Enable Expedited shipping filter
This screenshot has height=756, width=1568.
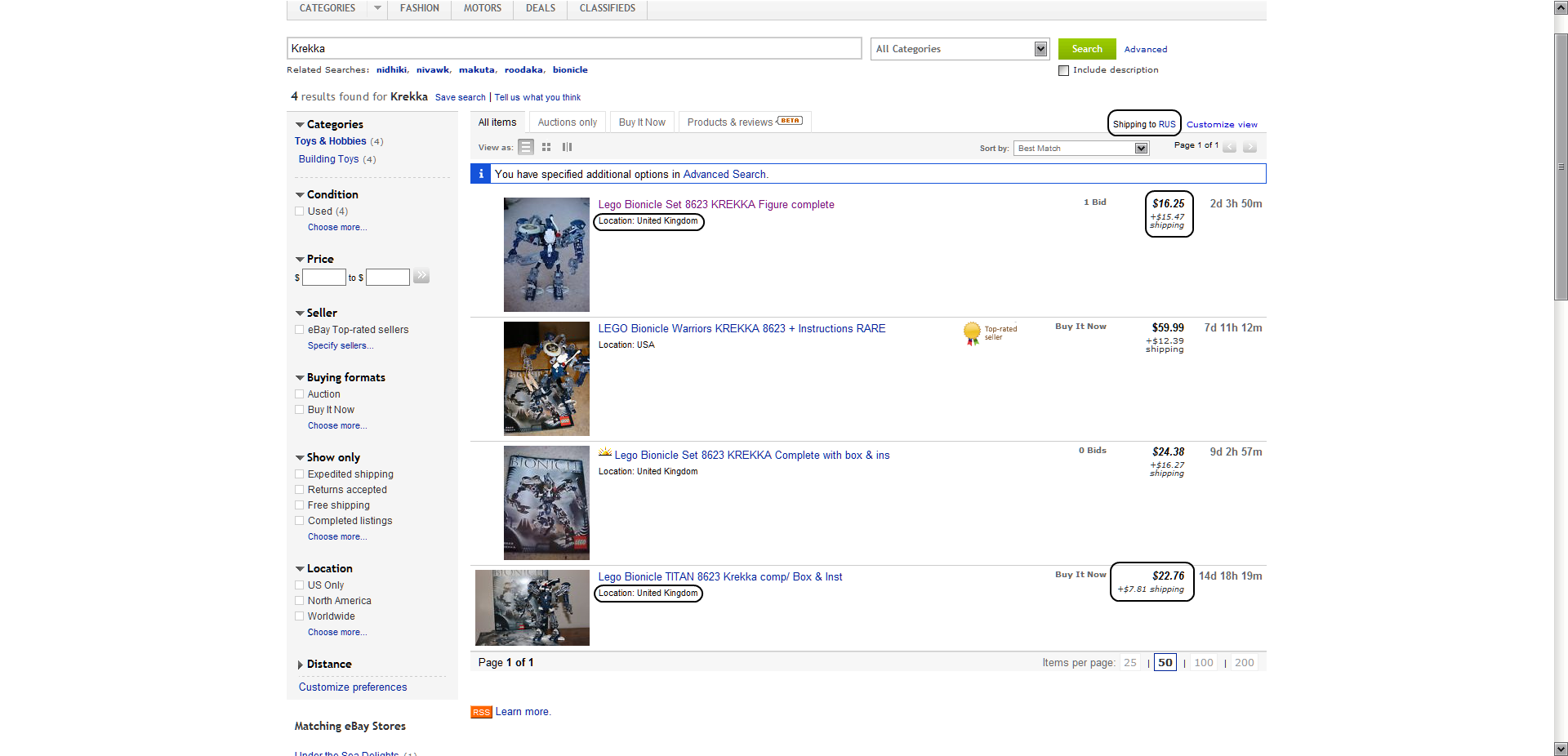[300, 474]
